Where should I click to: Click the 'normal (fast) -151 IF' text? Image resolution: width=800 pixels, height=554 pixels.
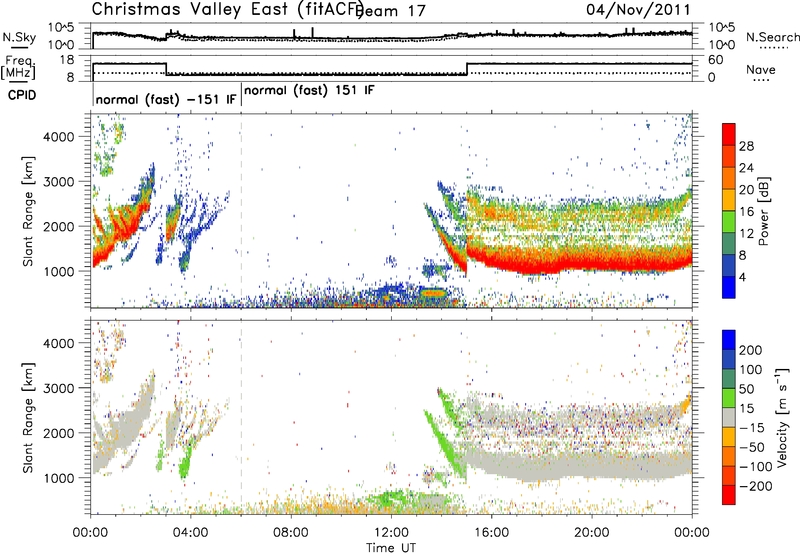(x=166, y=99)
